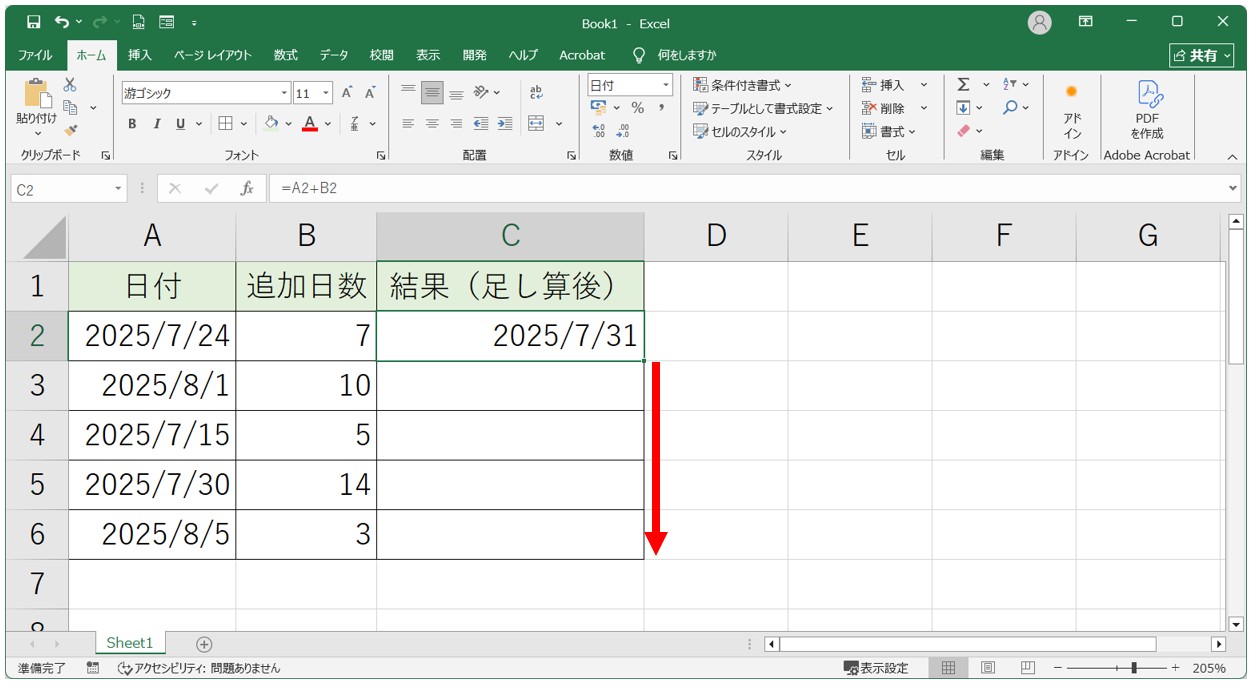Toggle middle vertical alignment
This screenshot has width=1254, height=686.
click(x=432, y=92)
